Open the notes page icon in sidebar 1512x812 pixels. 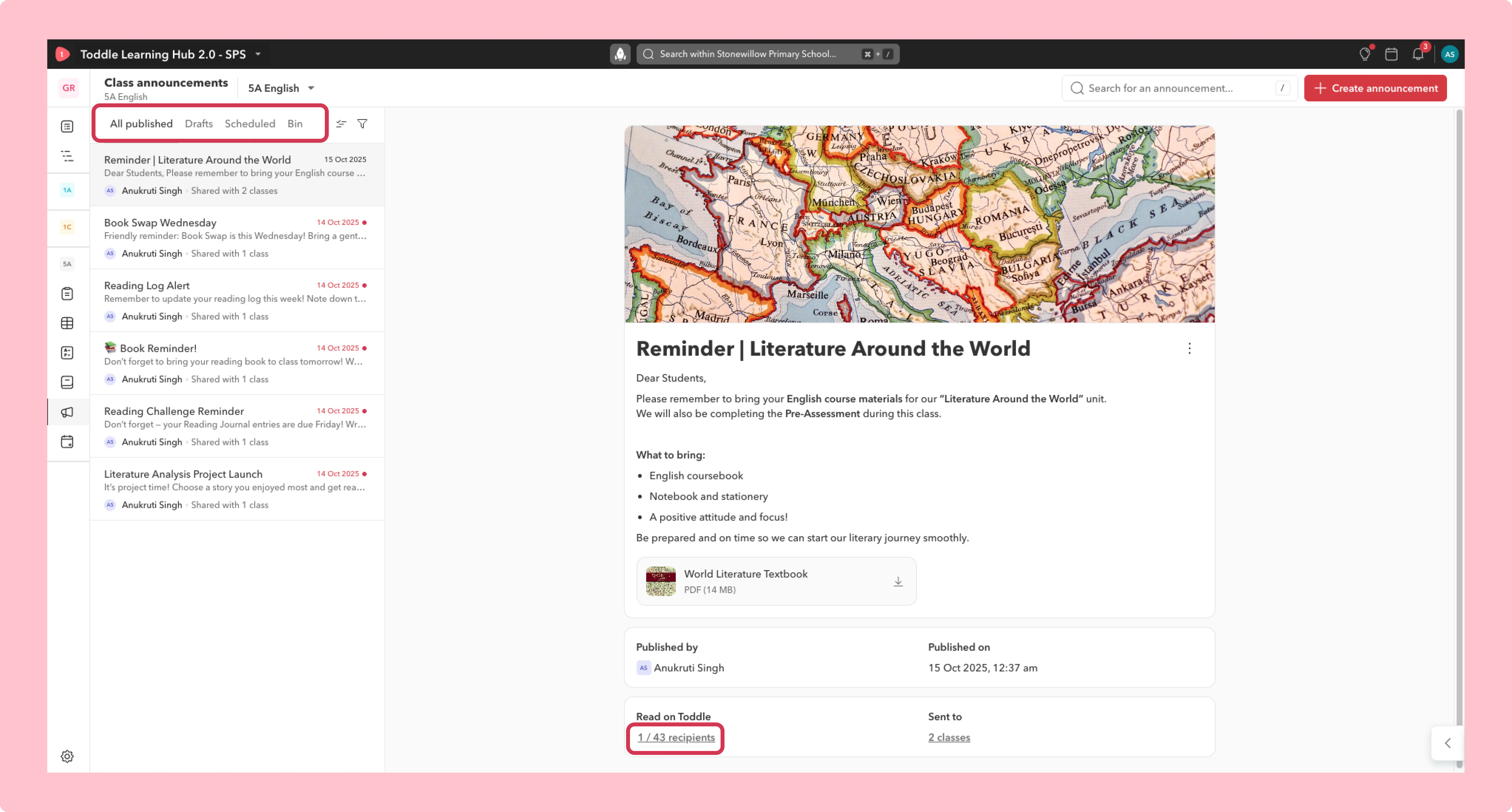point(67,383)
